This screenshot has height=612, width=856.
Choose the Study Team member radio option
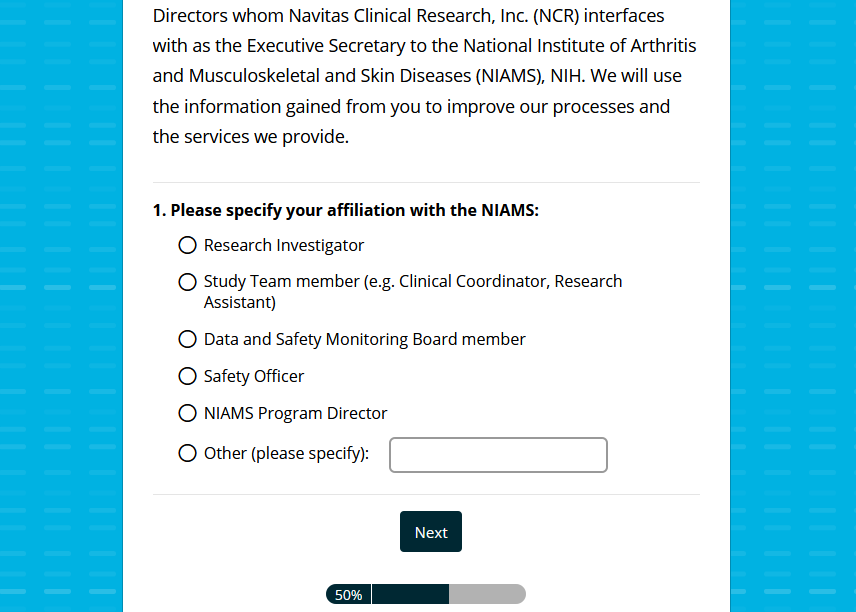[x=187, y=282]
